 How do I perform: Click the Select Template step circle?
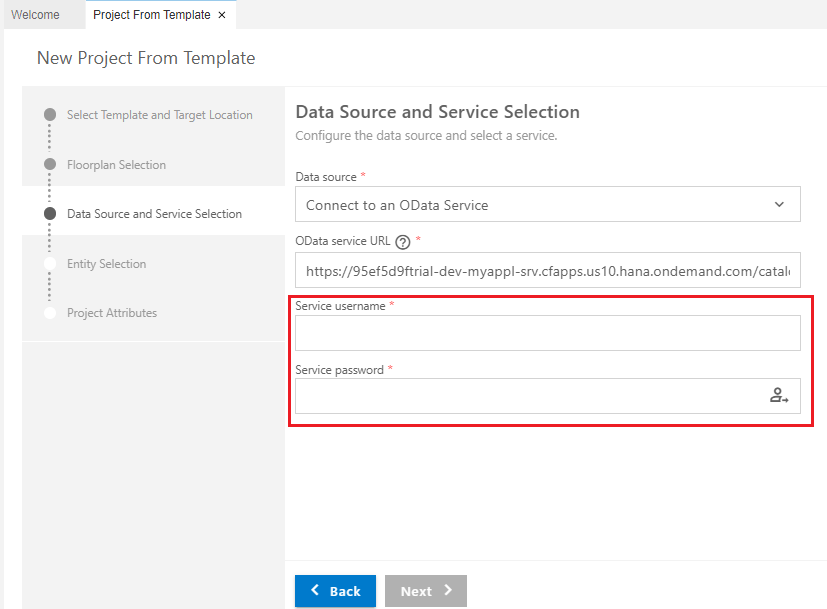49,114
